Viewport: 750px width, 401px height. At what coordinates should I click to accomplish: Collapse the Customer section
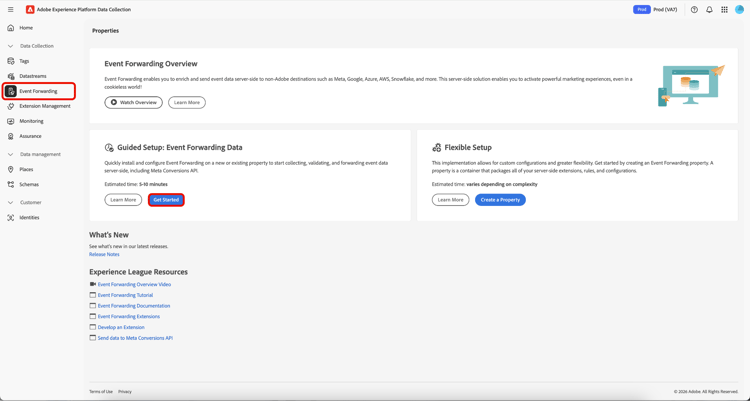[x=11, y=202]
